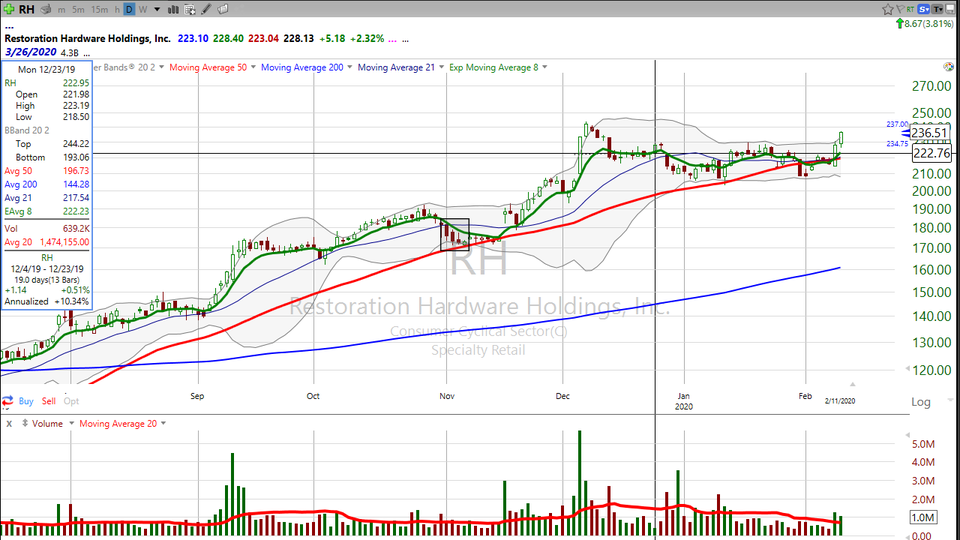Click the buy/sell swap arrows icon

[x=7, y=402]
